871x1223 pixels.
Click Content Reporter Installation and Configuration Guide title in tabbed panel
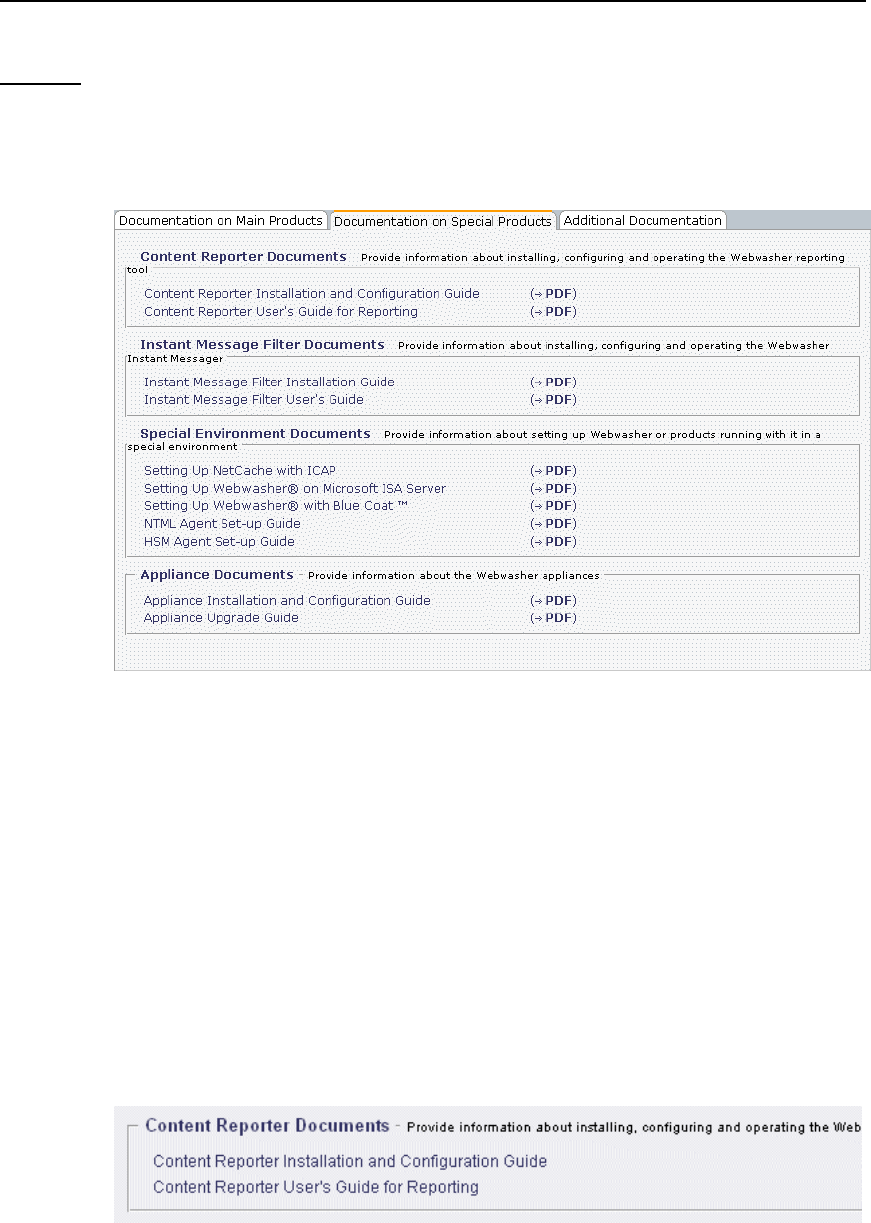tap(312, 294)
